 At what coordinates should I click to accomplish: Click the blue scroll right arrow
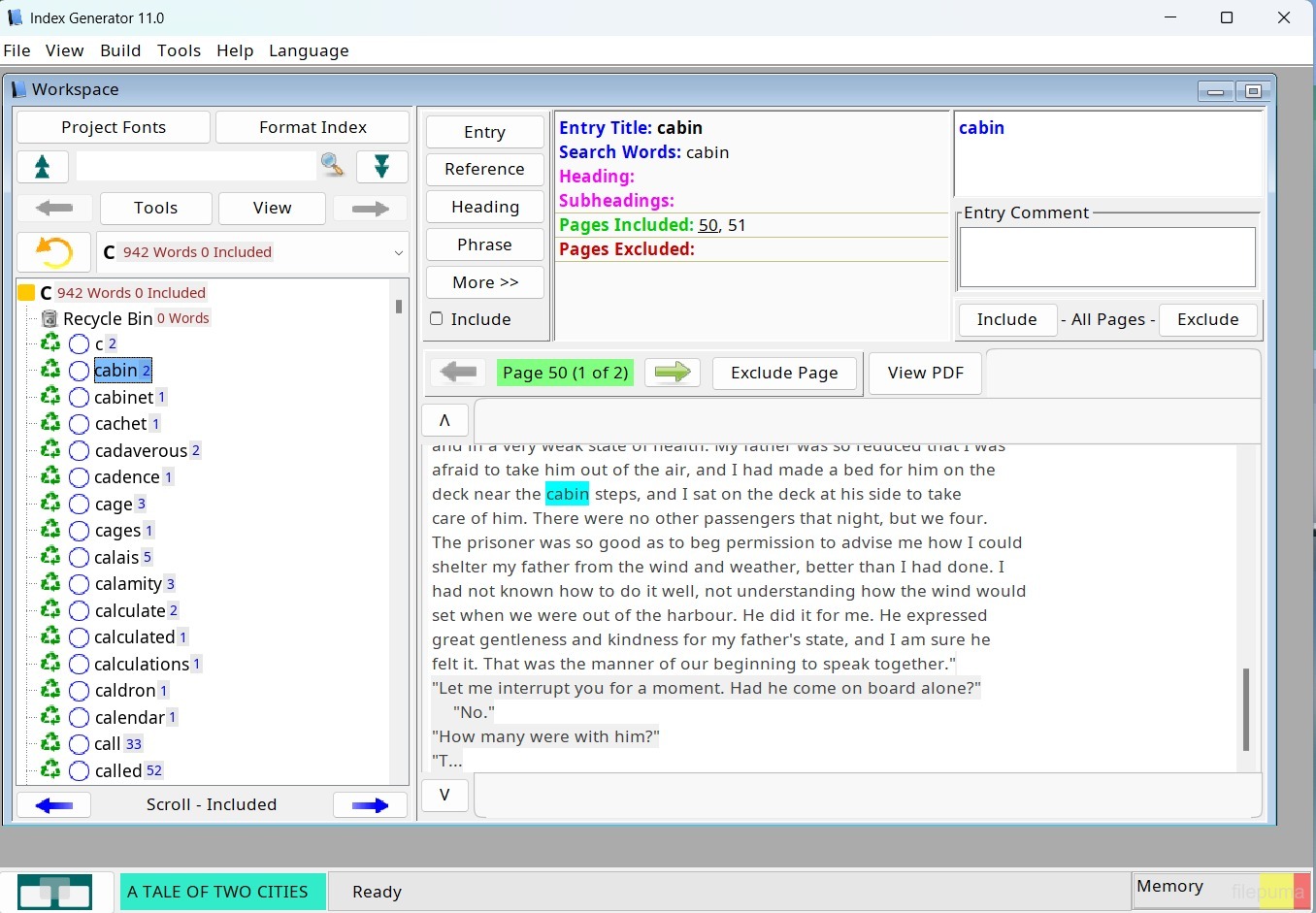(x=370, y=805)
